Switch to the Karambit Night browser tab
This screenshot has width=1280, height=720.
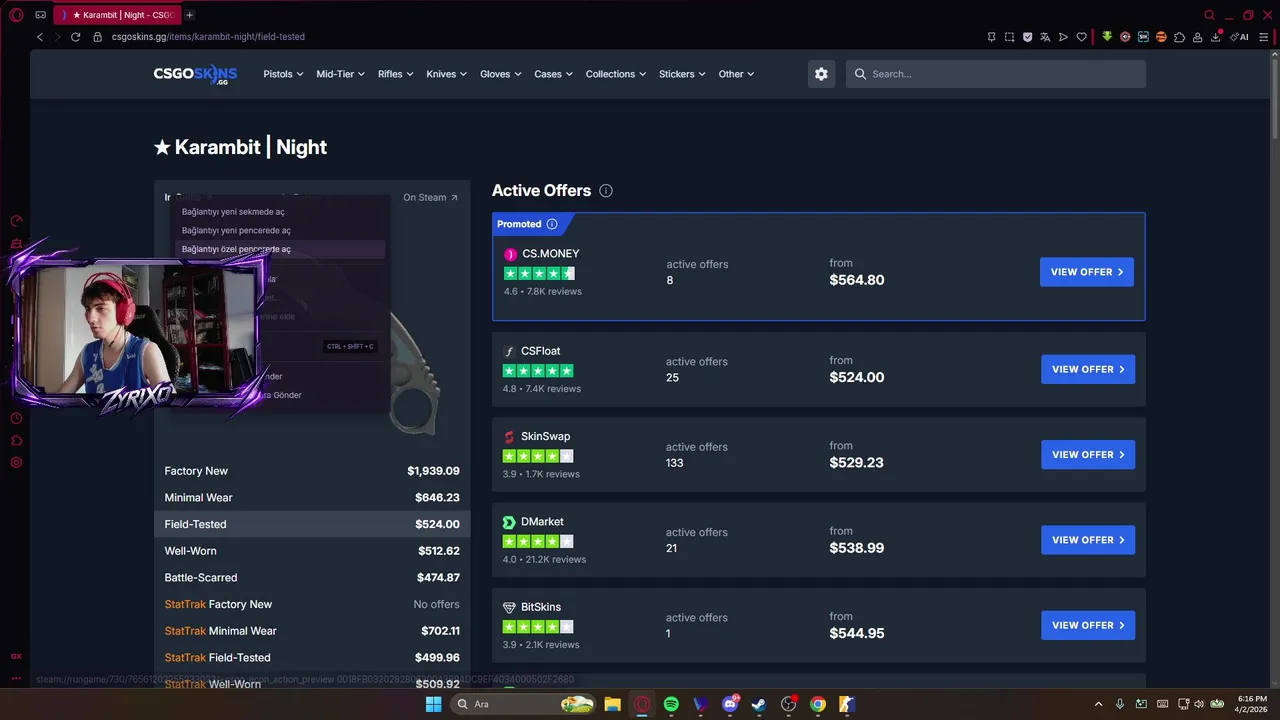click(116, 15)
